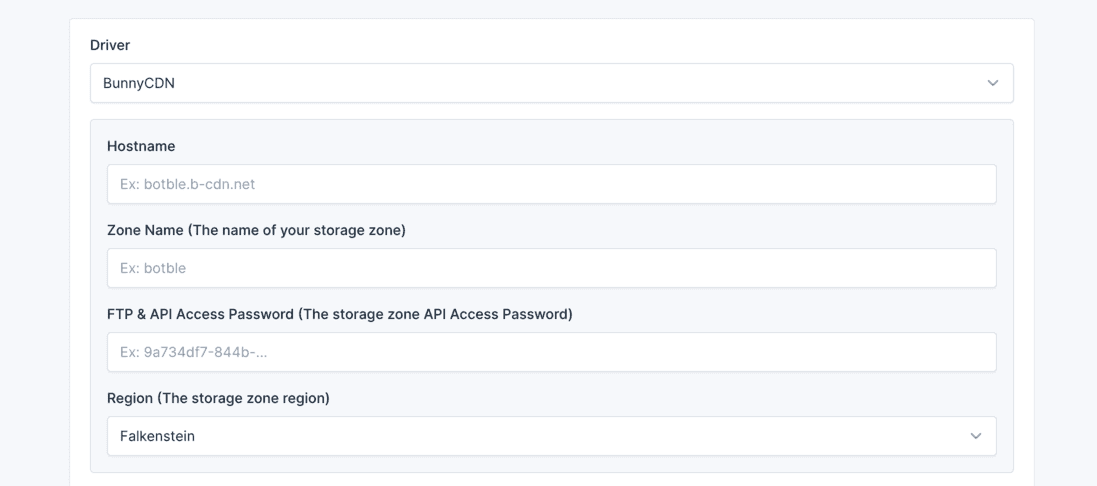Click the chevron arrow in Region select
This screenshot has height=486, width=1097.
[976, 436]
